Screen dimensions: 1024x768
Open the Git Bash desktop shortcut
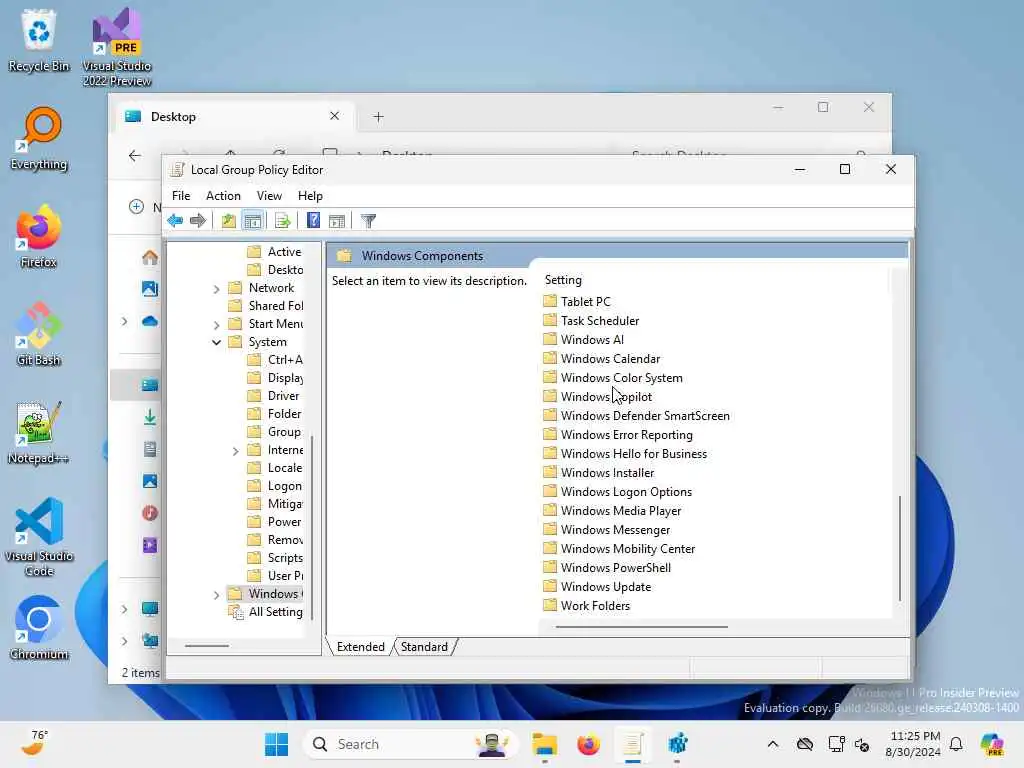[39, 334]
